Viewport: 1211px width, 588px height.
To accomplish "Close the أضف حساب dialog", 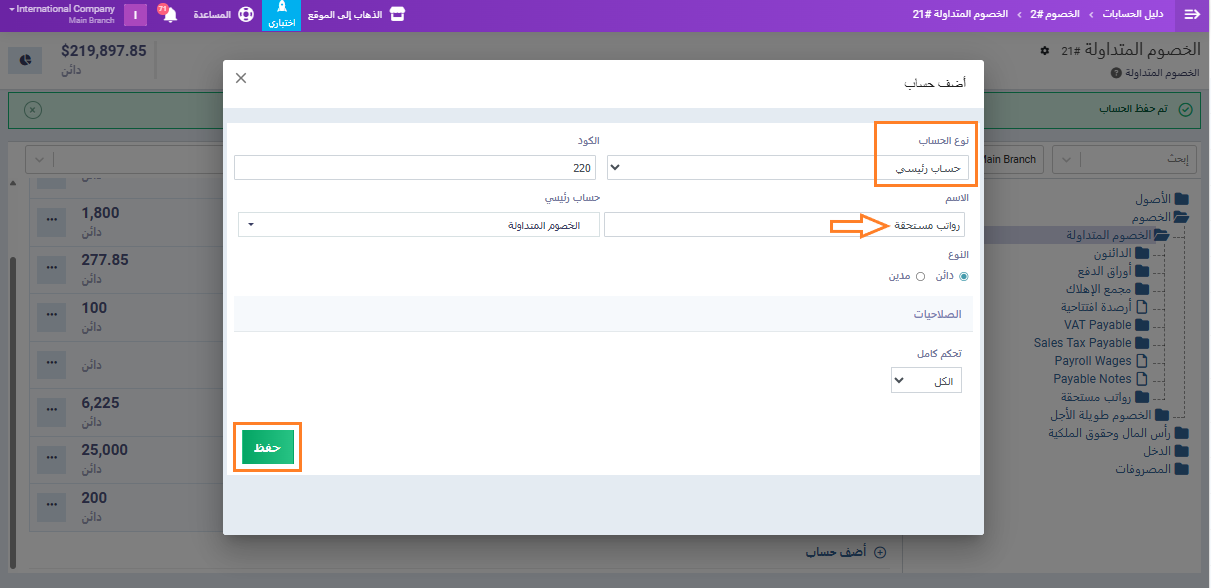I will point(241,78).
